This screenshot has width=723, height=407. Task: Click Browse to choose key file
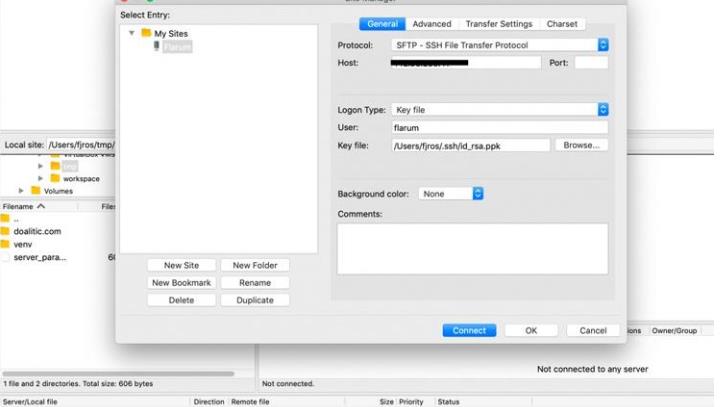(x=581, y=145)
